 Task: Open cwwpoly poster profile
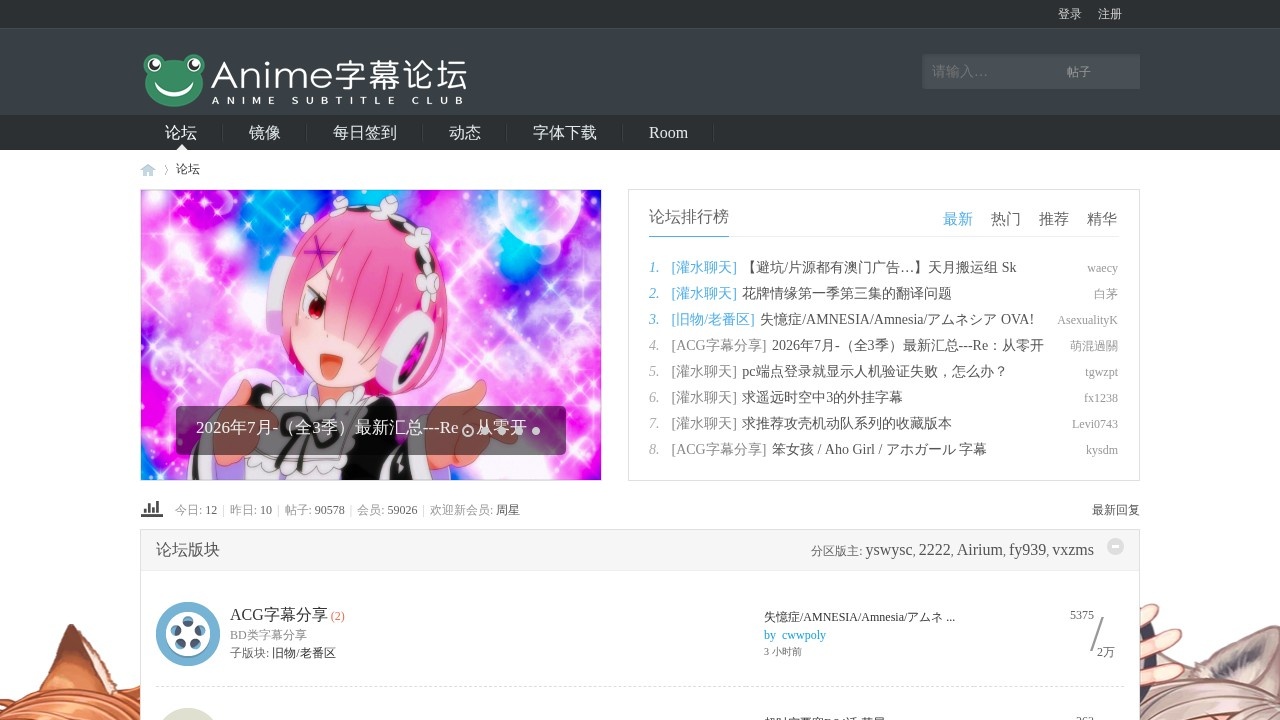coord(804,635)
